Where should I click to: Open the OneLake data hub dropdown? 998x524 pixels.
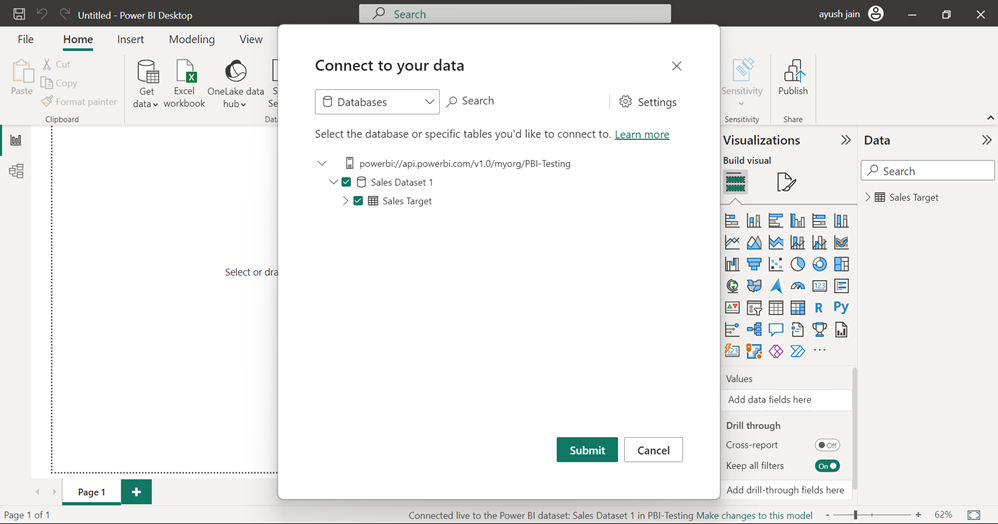pos(235,84)
